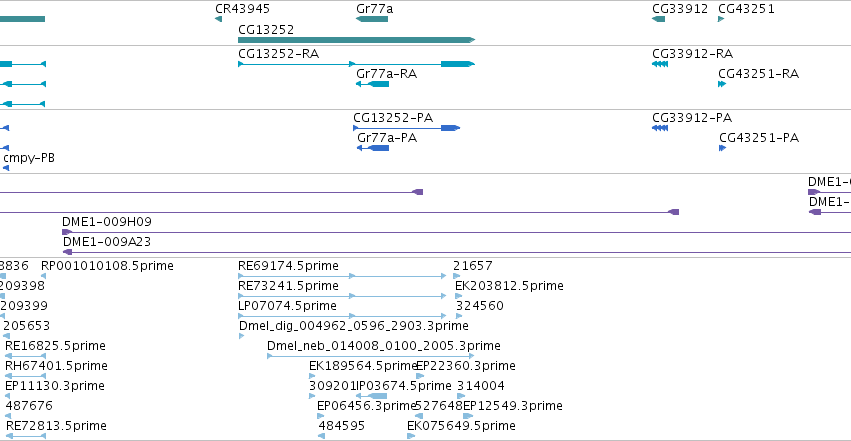
Task: Select the CG43251 gene arrow
Action: pos(721,19)
